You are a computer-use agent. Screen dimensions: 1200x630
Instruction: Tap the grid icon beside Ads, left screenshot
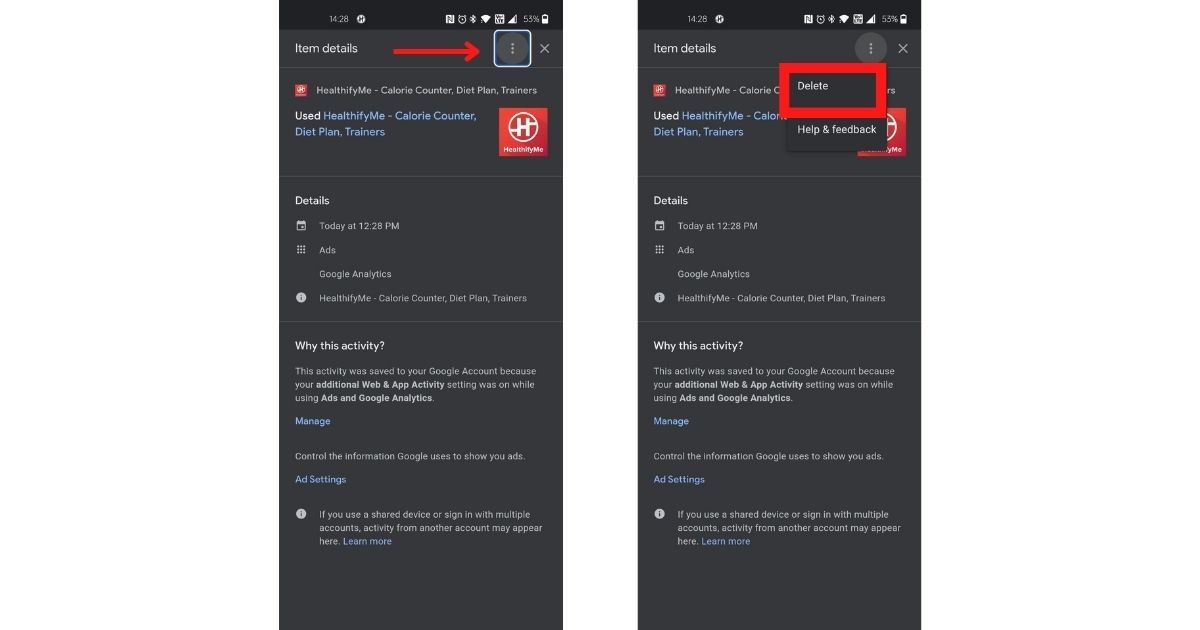(301, 250)
